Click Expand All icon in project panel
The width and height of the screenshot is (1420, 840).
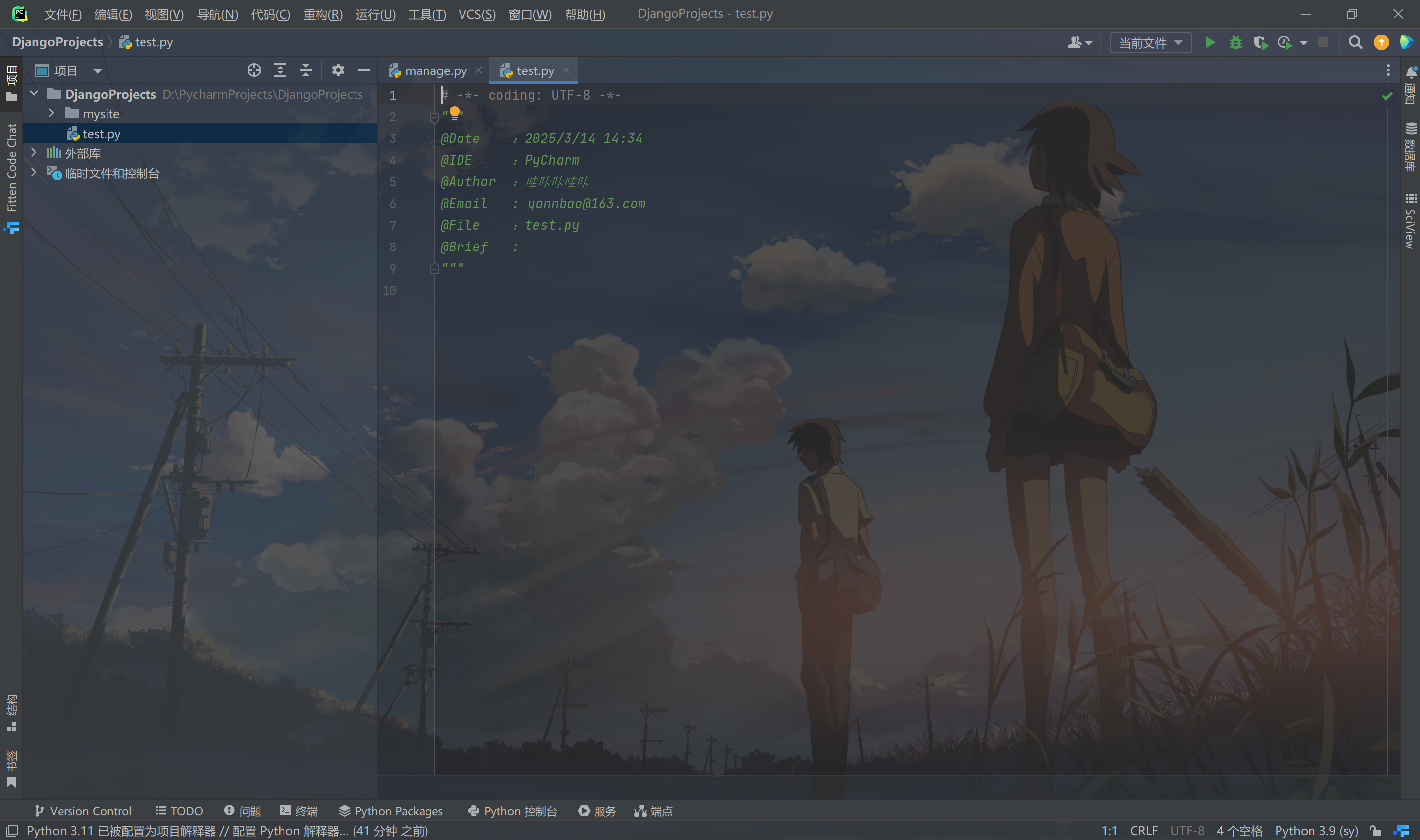pos(280,70)
